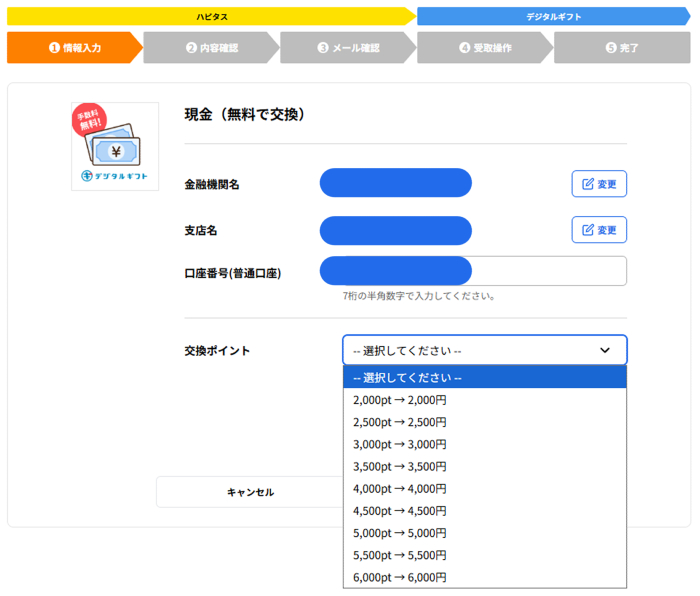
Task: Collapse the 交換ポイント dropdown chevron
Action: (x=604, y=351)
